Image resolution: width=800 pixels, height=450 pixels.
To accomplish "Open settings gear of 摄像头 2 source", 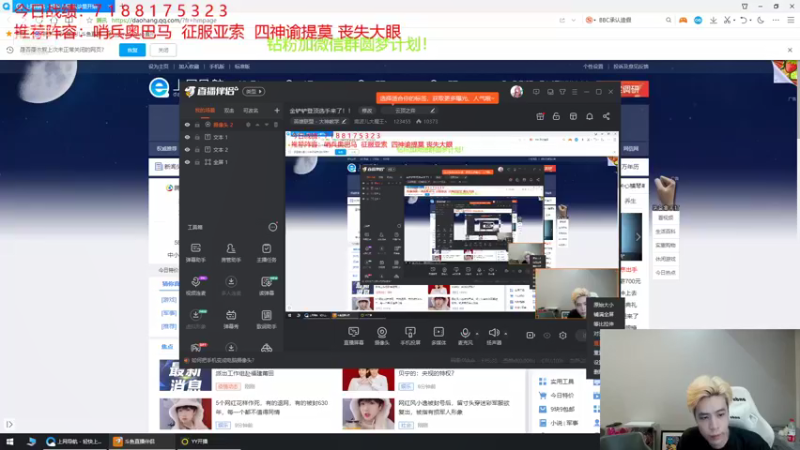I will click(x=248, y=124).
